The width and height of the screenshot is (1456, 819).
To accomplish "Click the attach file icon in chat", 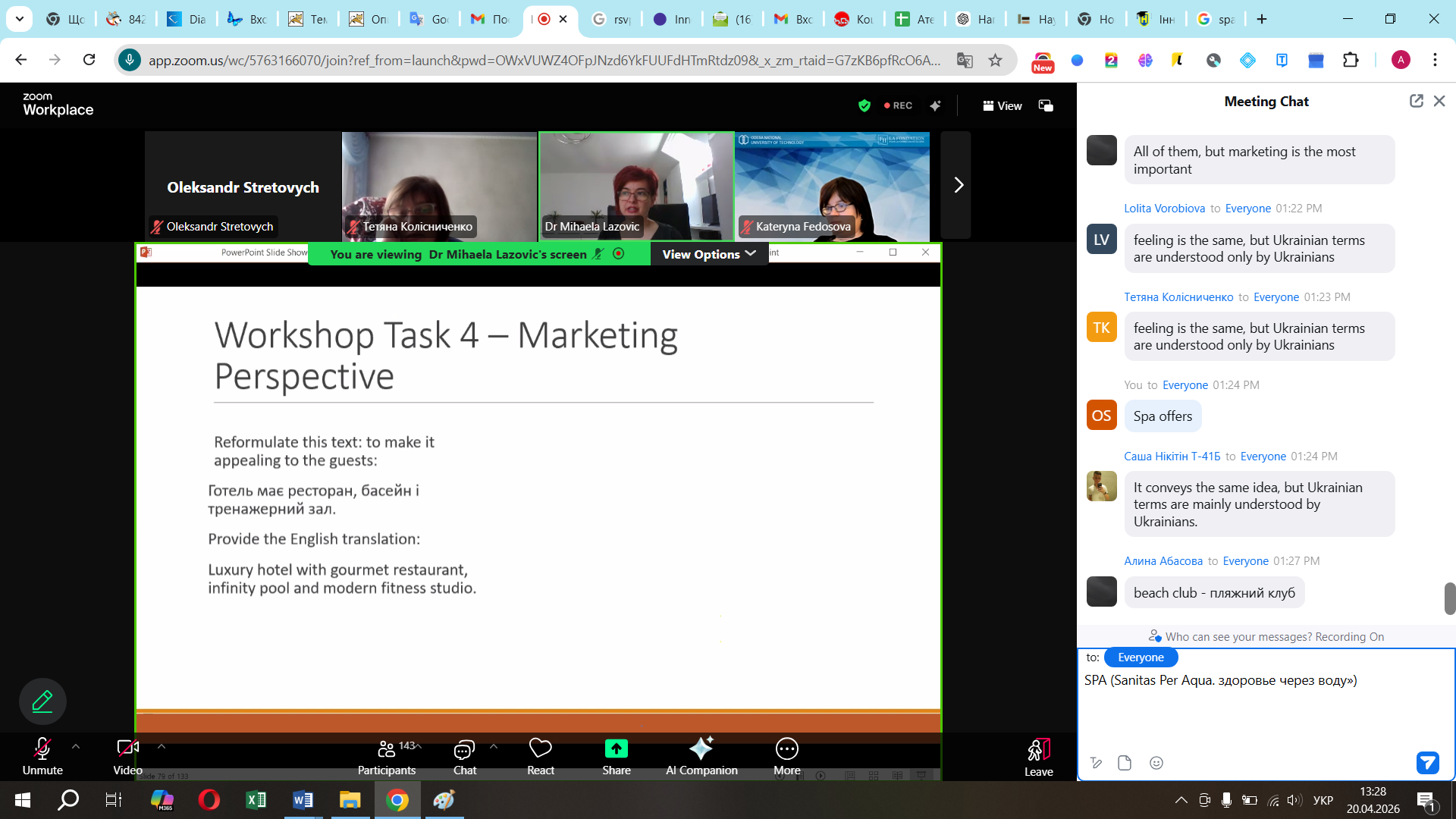I will (1125, 763).
